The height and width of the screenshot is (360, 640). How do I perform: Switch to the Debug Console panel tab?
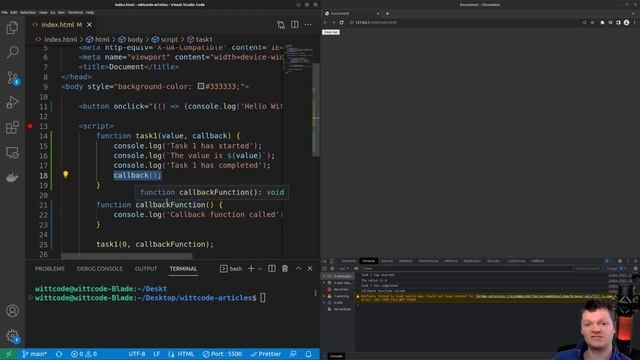(x=100, y=269)
